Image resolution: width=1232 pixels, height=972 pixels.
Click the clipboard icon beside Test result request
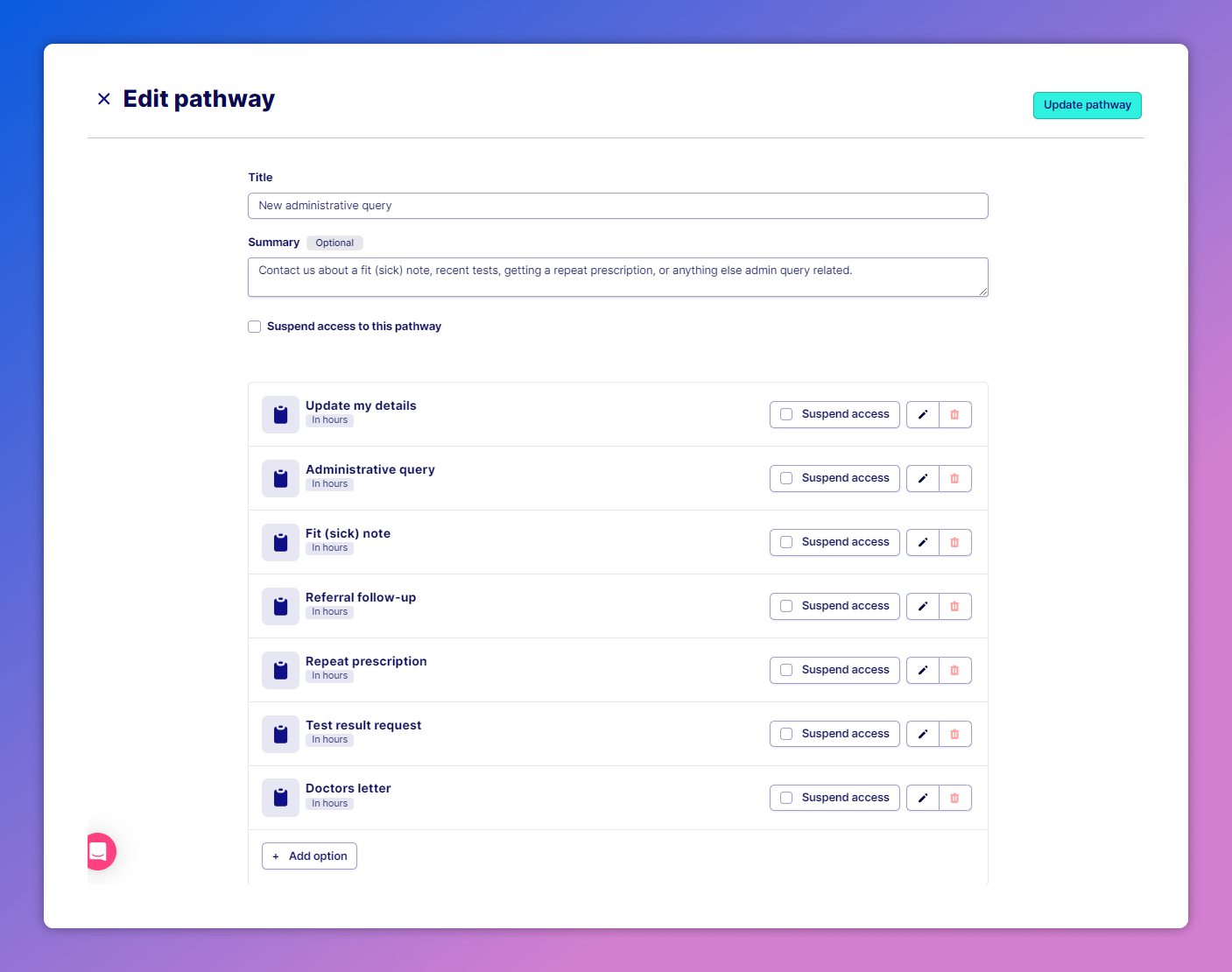(x=280, y=734)
